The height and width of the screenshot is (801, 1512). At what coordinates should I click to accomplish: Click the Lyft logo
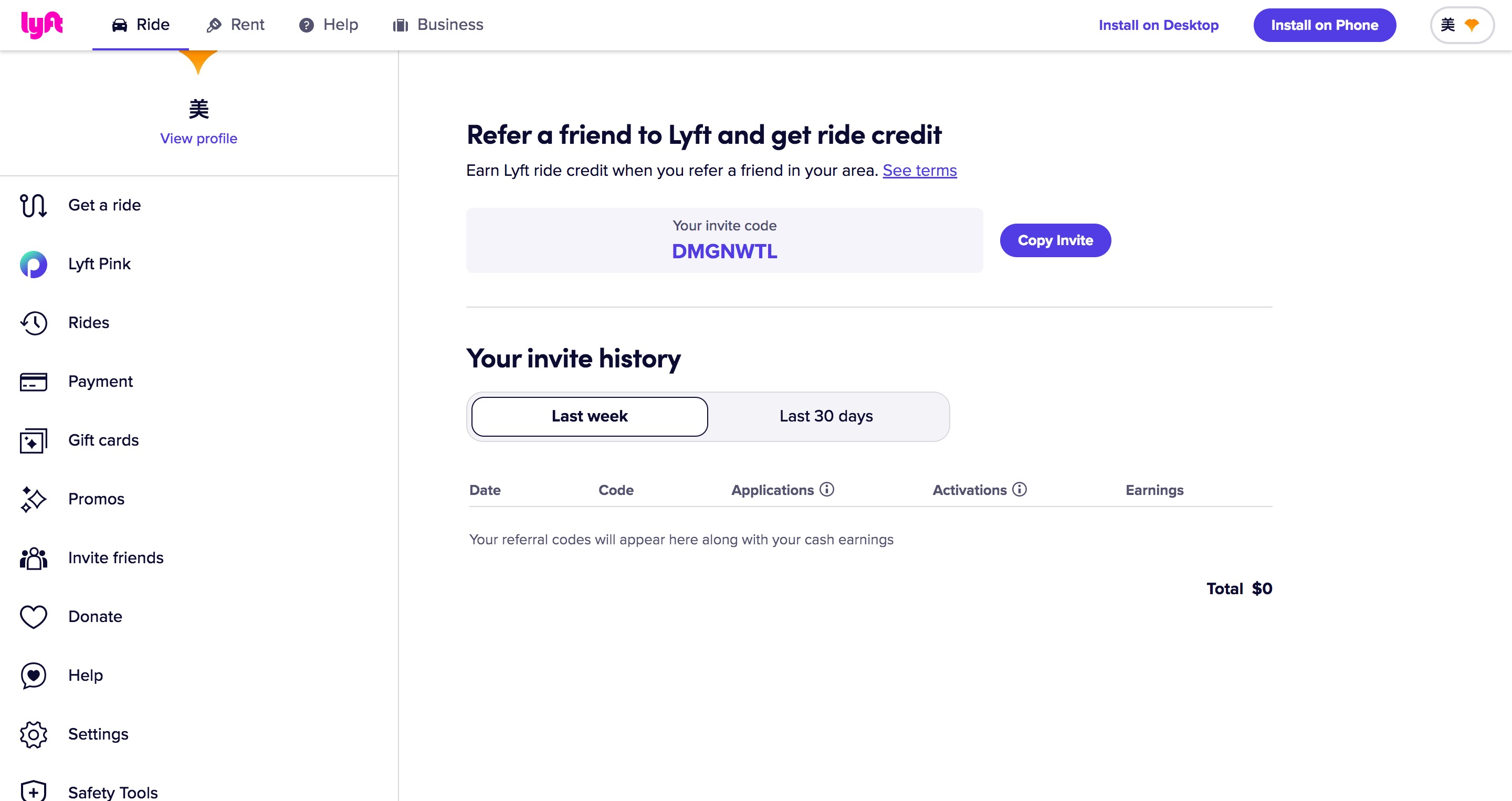click(x=41, y=25)
